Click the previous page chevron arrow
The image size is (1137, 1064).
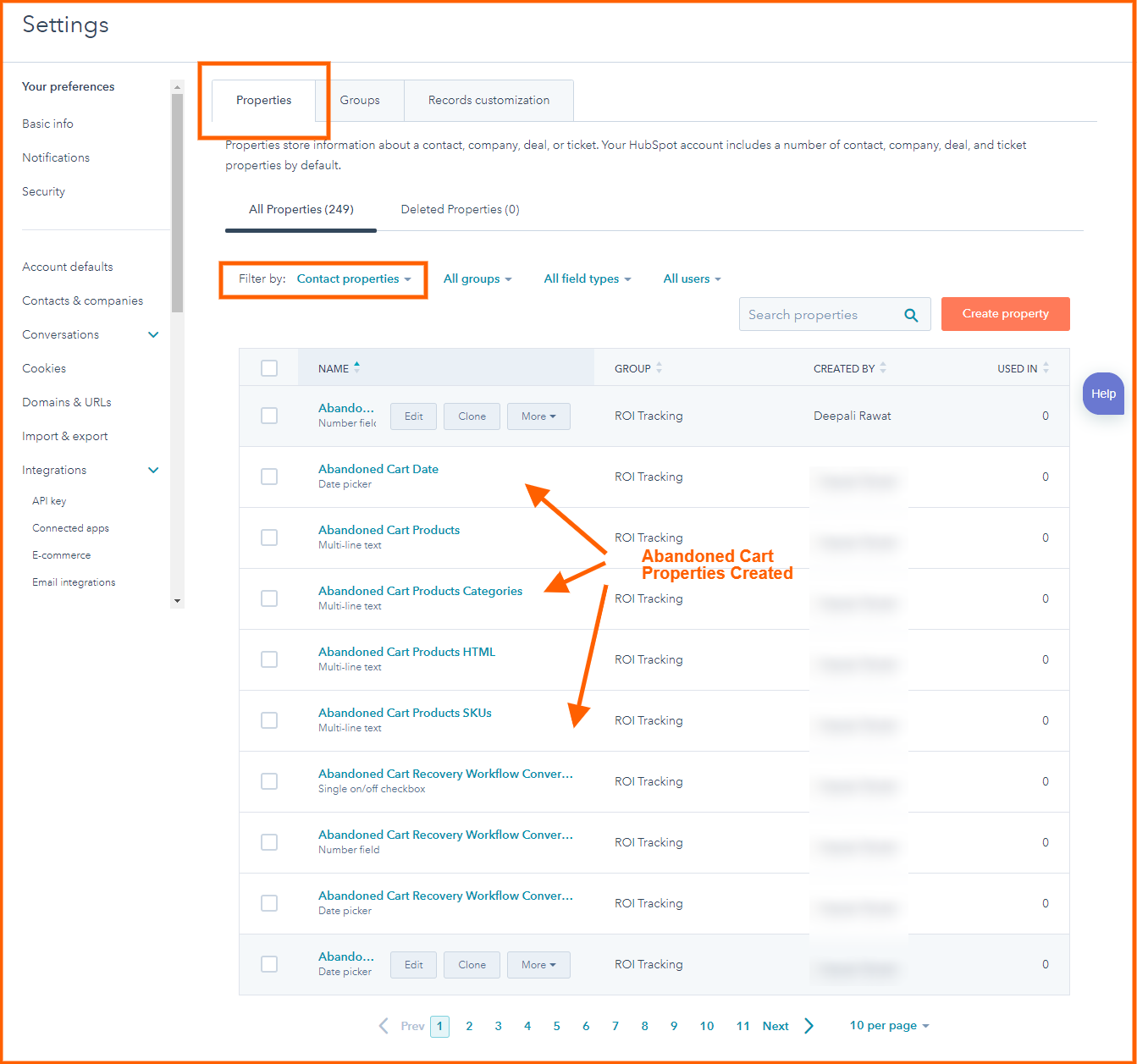click(x=384, y=1026)
